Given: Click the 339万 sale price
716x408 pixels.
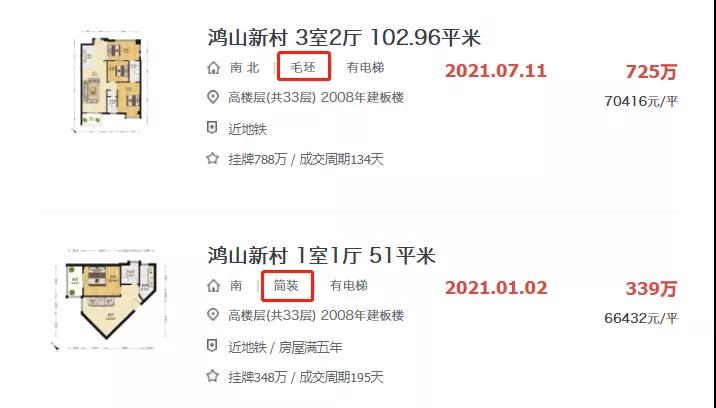Looking at the screenshot, I should pyautogui.click(x=651, y=289).
